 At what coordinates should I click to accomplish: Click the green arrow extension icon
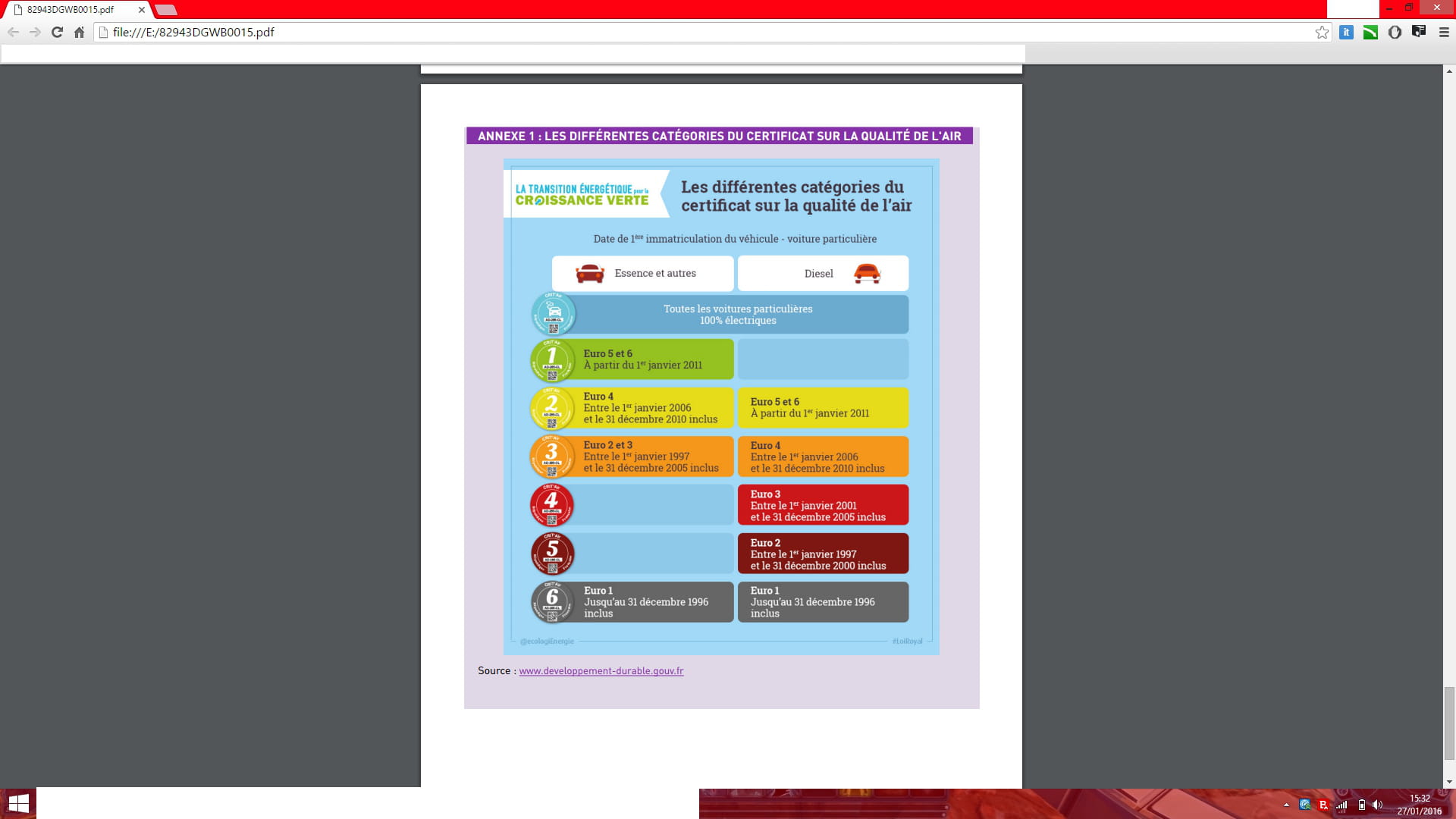click(x=1370, y=32)
